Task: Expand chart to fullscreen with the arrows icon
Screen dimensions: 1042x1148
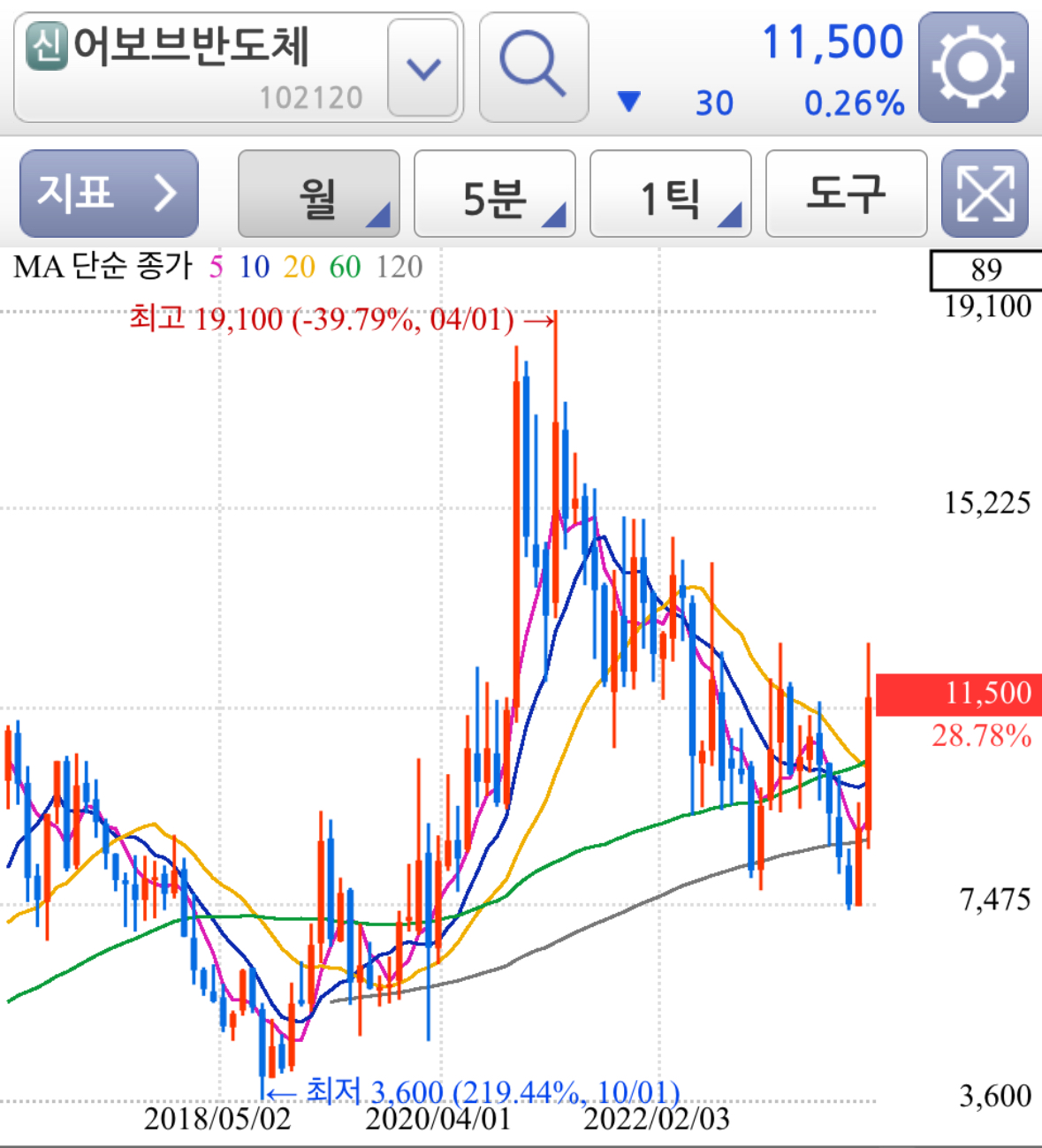Action: 984,194
